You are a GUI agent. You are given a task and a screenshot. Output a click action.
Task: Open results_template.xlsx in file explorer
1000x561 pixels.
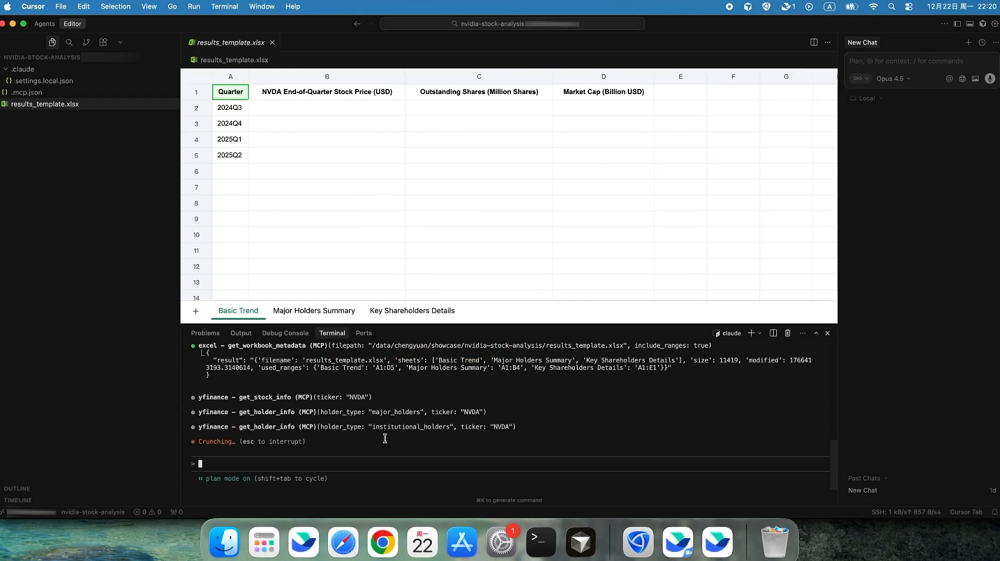click(x=44, y=104)
